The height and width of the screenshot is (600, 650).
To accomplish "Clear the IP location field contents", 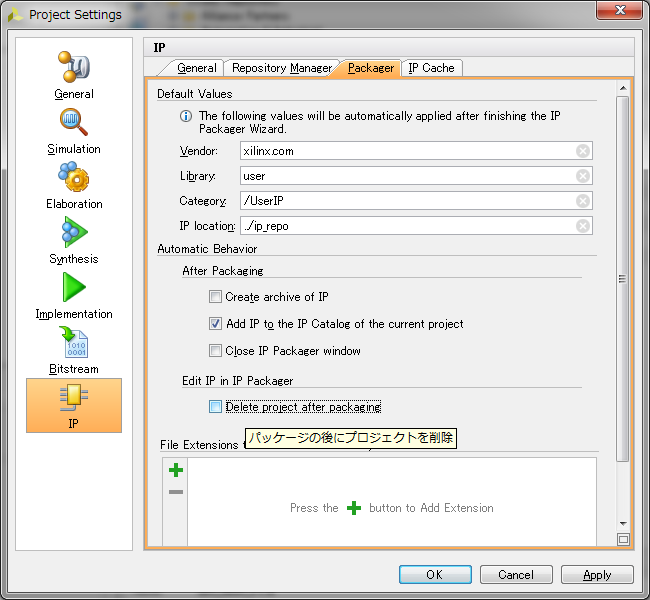I will 583,226.
